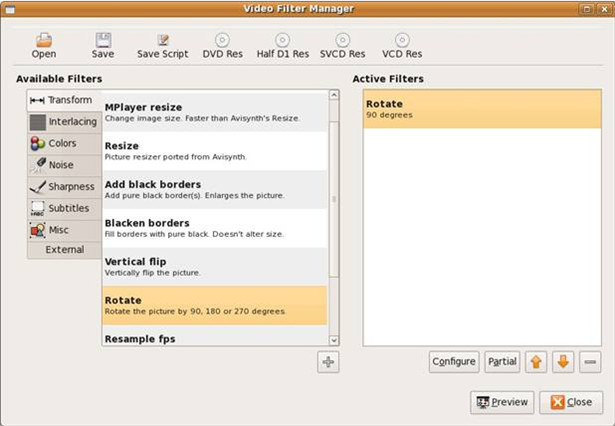615x426 pixels.
Task: Add selected filter with plus button
Action: click(328, 362)
